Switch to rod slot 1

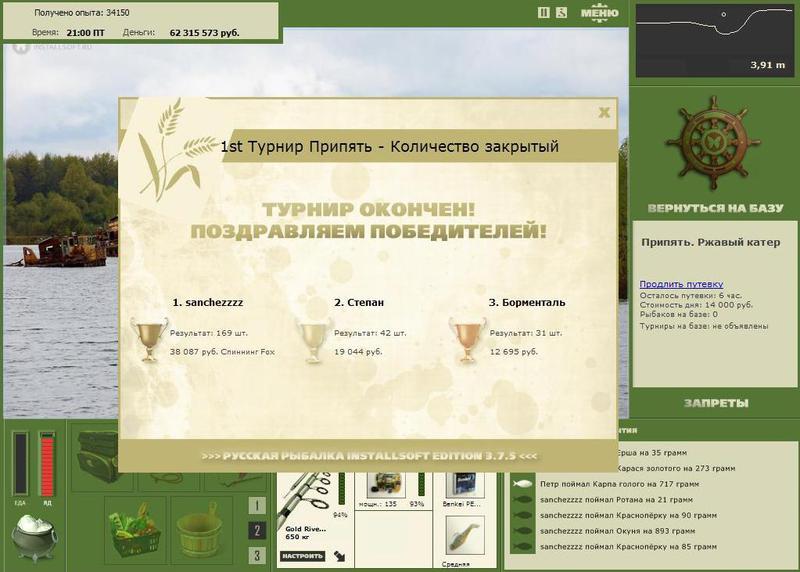click(257, 505)
